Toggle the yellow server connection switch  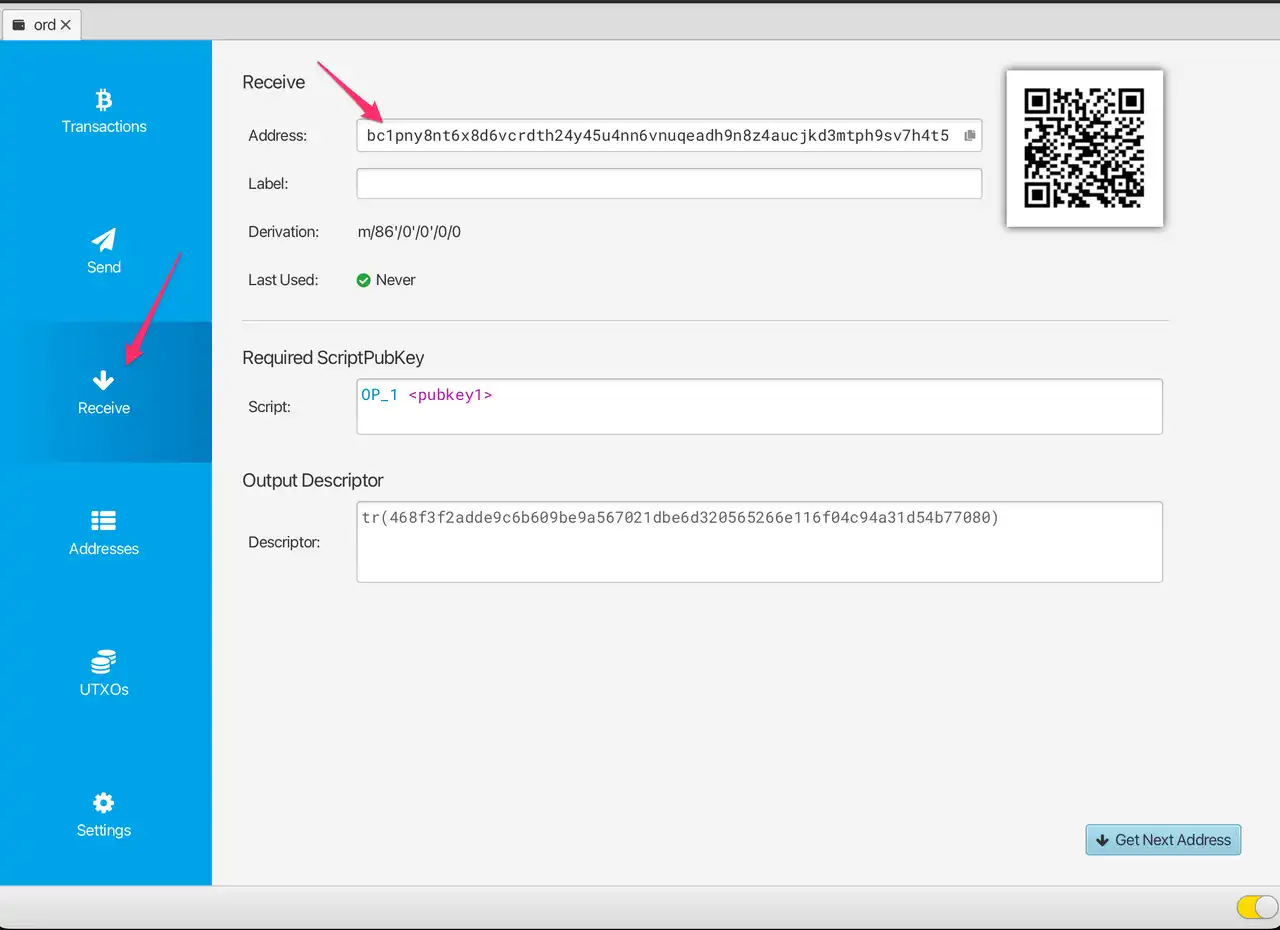pyautogui.click(x=1257, y=907)
